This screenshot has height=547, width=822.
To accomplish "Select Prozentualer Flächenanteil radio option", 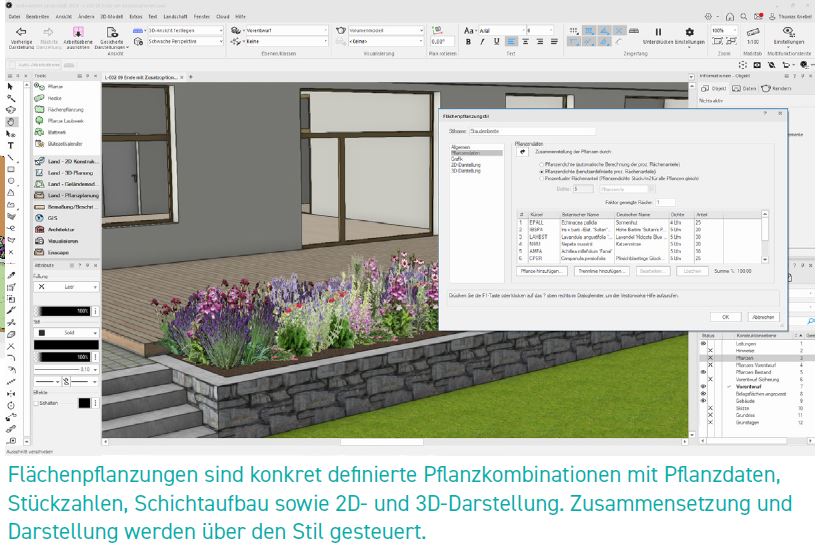I will (542, 178).
